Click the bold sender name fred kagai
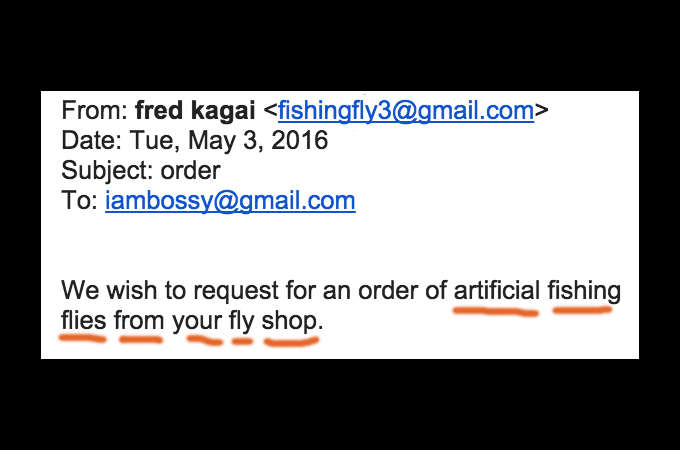 tap(195, 111)
